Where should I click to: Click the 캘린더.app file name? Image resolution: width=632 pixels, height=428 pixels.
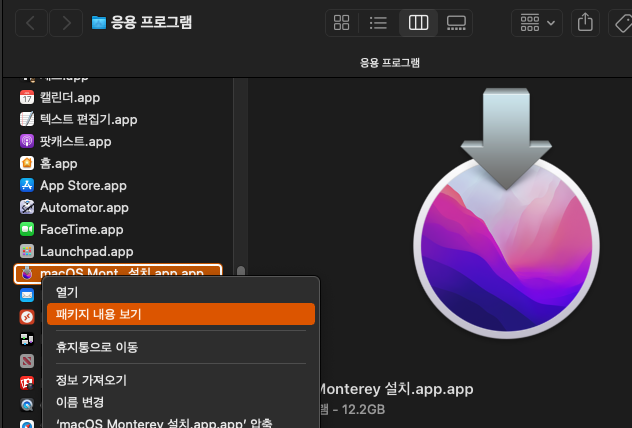70,98
